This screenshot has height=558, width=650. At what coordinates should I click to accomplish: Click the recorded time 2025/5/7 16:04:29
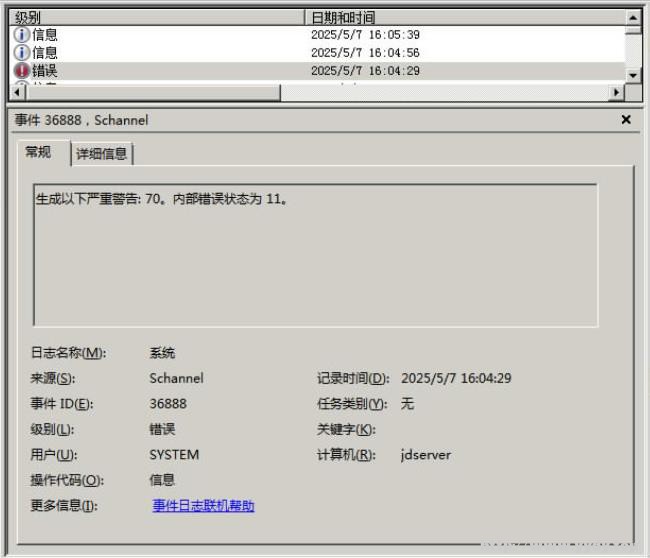pyautogui.click(x=456, y=378)
